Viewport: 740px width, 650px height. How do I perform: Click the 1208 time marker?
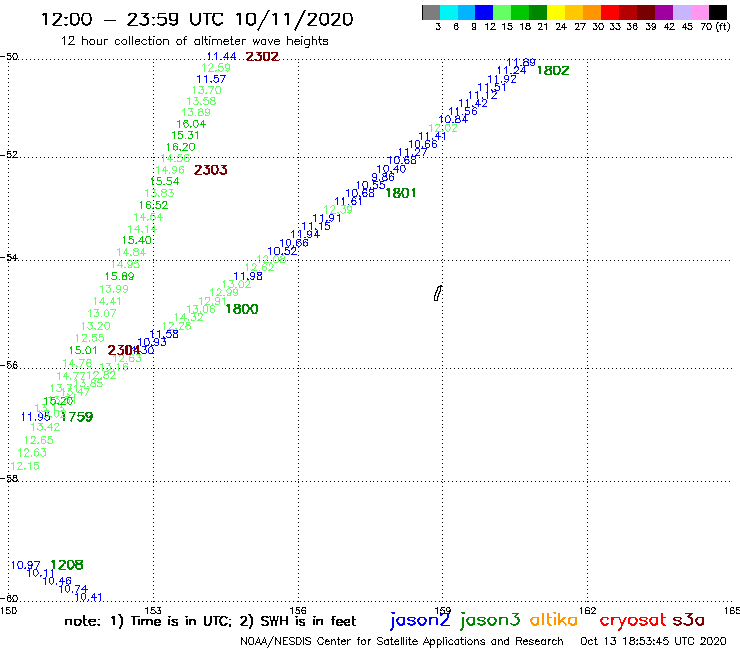click(67, 565)
